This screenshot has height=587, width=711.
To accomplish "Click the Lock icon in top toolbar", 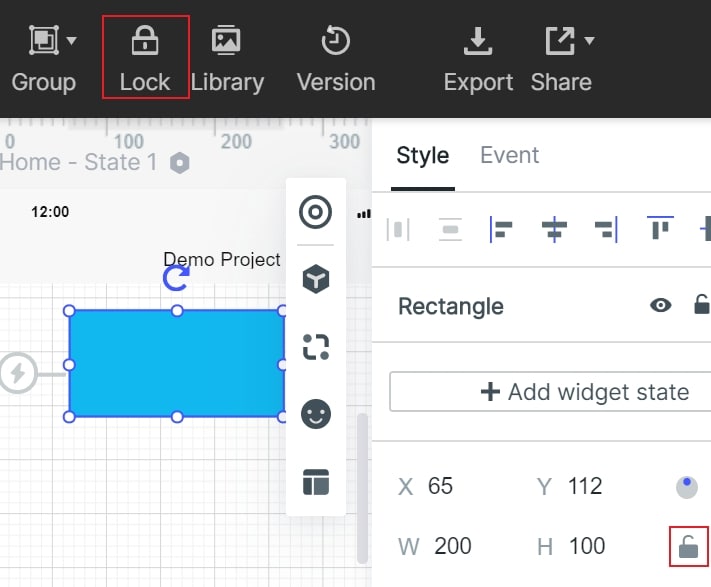I will pos(145,41).
